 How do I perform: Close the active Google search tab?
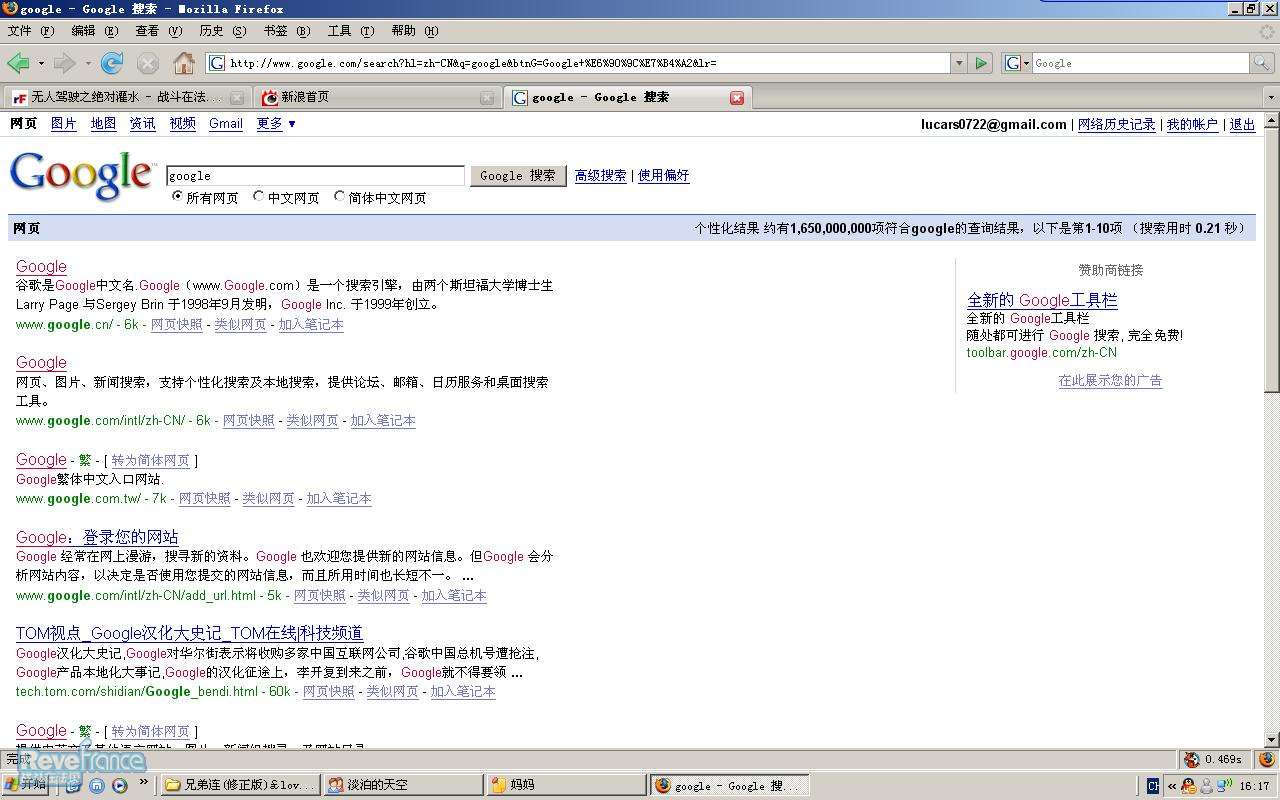(x=737, y=97)
